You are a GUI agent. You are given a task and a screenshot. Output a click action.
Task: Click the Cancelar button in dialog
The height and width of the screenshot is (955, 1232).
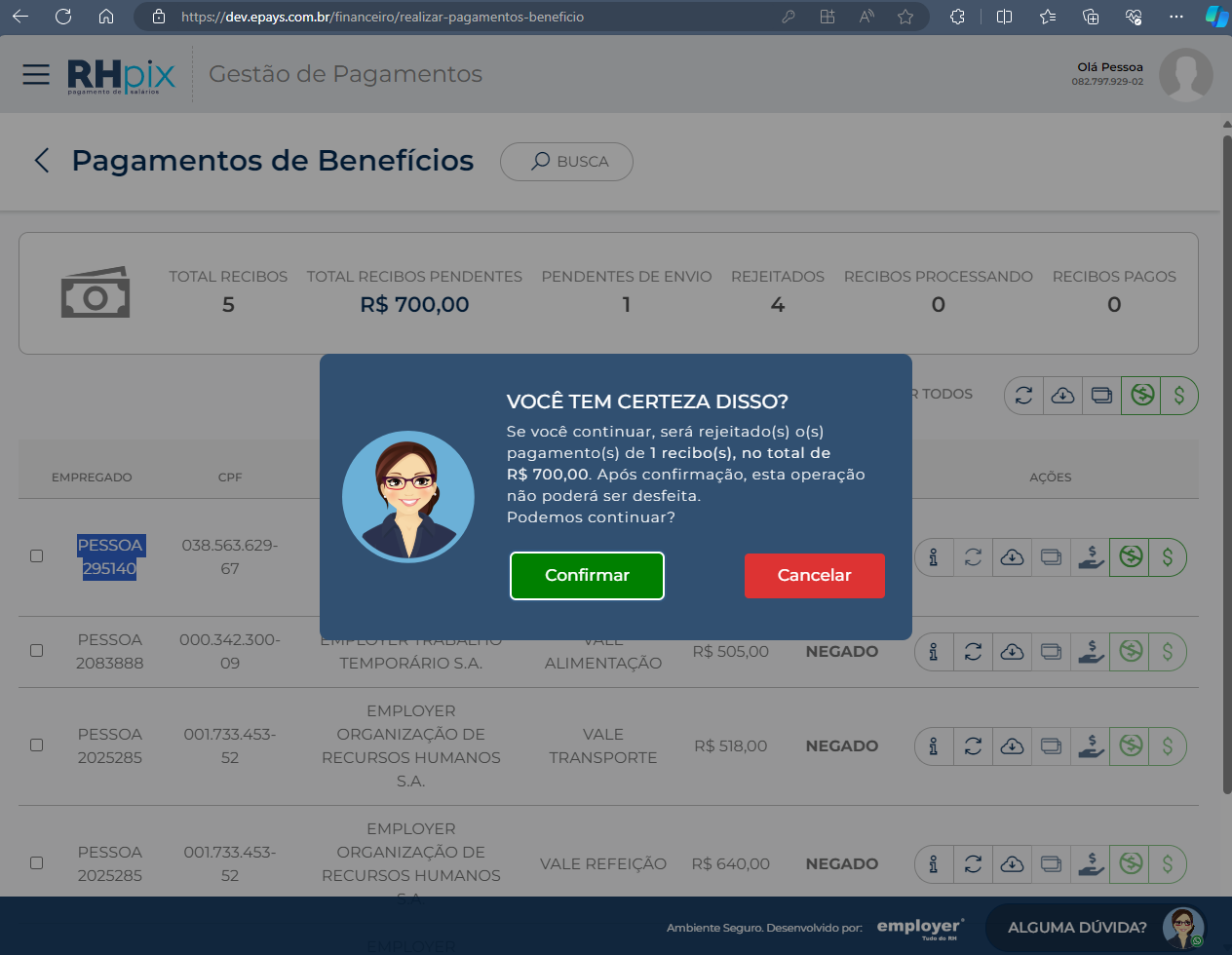[814, 575]
